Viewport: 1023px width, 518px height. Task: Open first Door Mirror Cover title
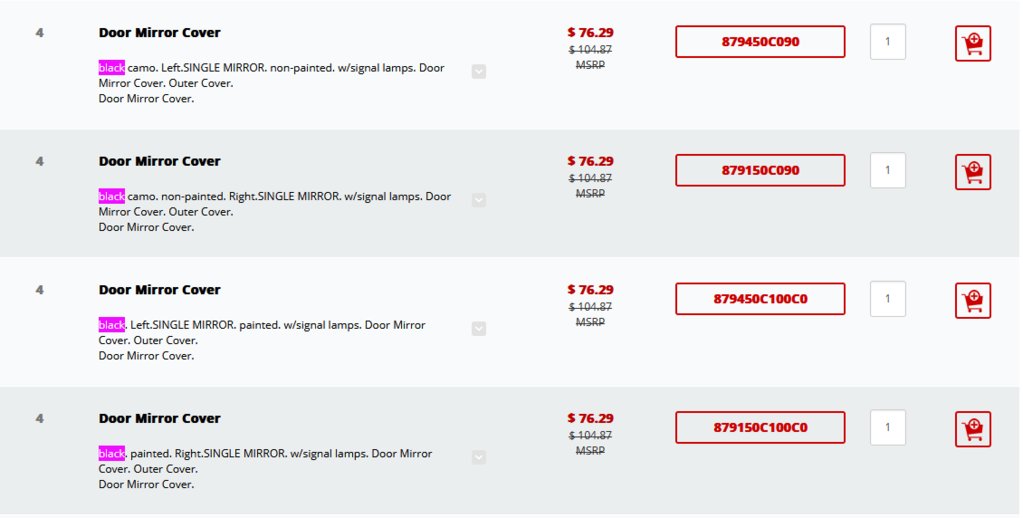coord(160,33)
